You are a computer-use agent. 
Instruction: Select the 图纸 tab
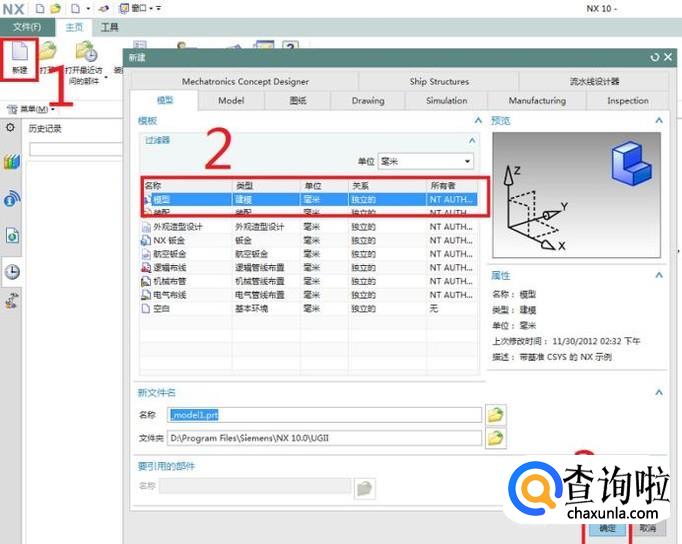point(298,100)
